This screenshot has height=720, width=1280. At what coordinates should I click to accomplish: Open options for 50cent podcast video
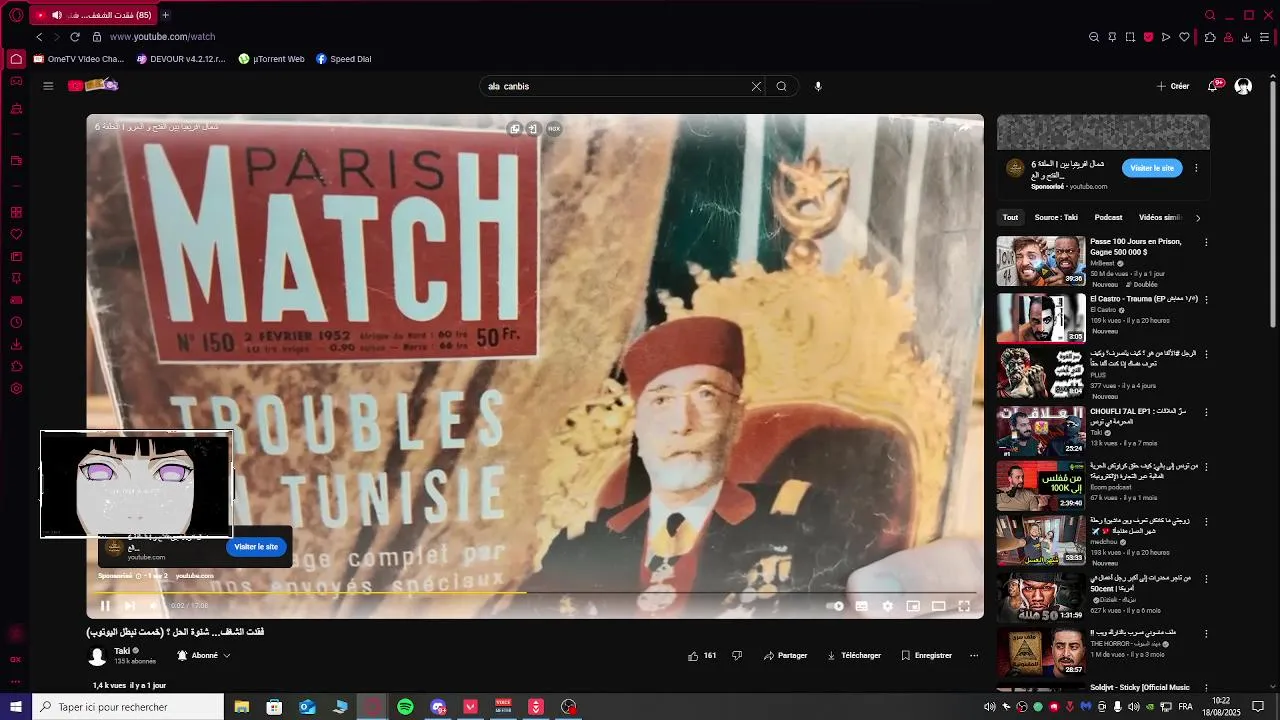(x=1206, y=578)
